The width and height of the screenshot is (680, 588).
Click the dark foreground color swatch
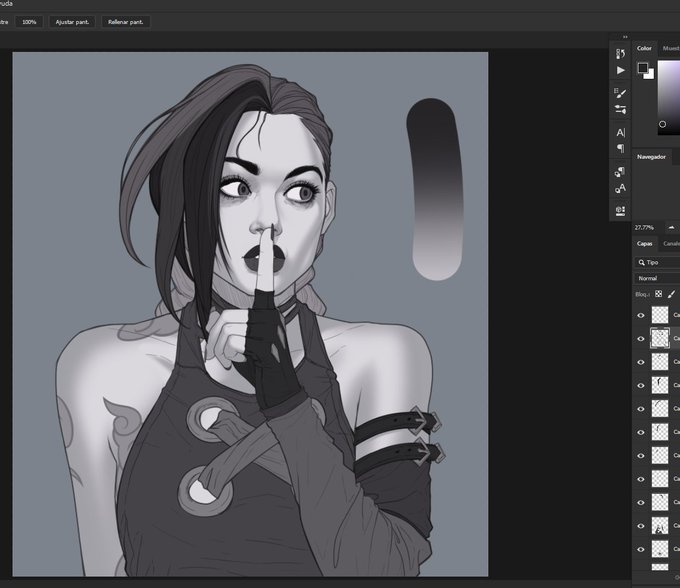pos(642,68)
